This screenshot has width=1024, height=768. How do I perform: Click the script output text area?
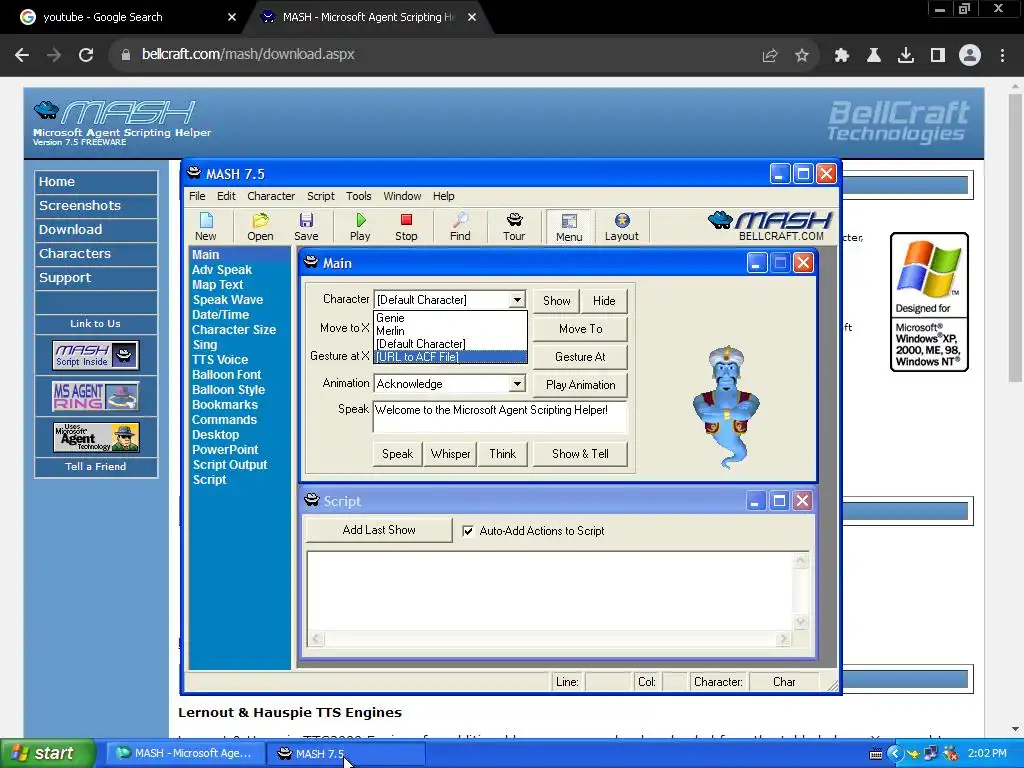(551, 592)
